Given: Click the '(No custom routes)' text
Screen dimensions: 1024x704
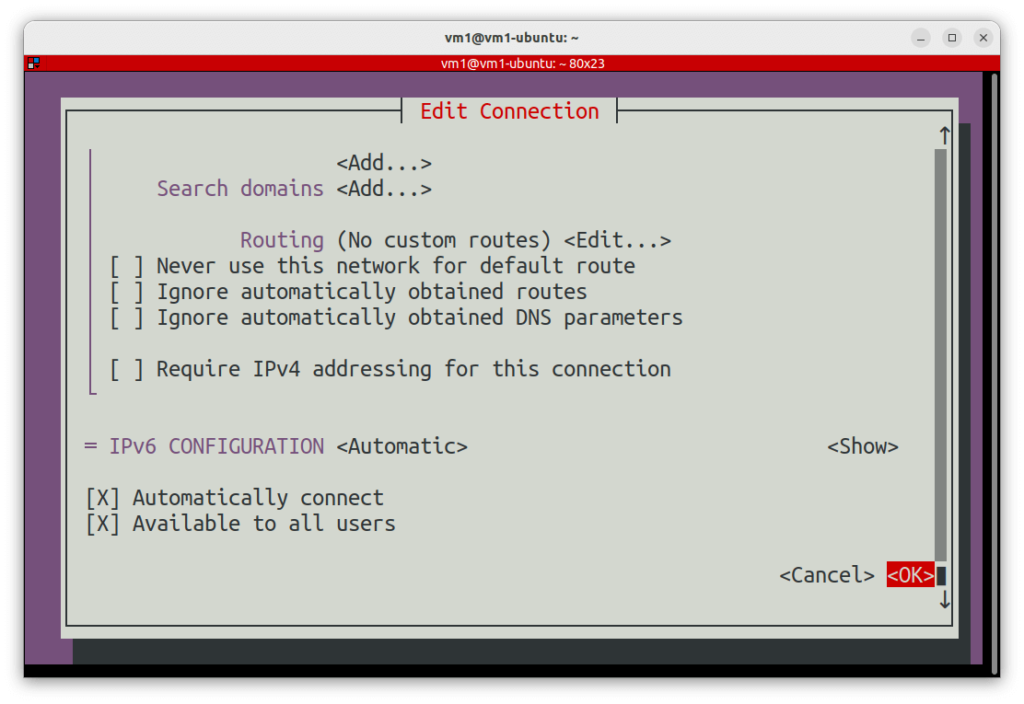Looking at the screenshot, I should pyautogui.click(x=444, y=240).
